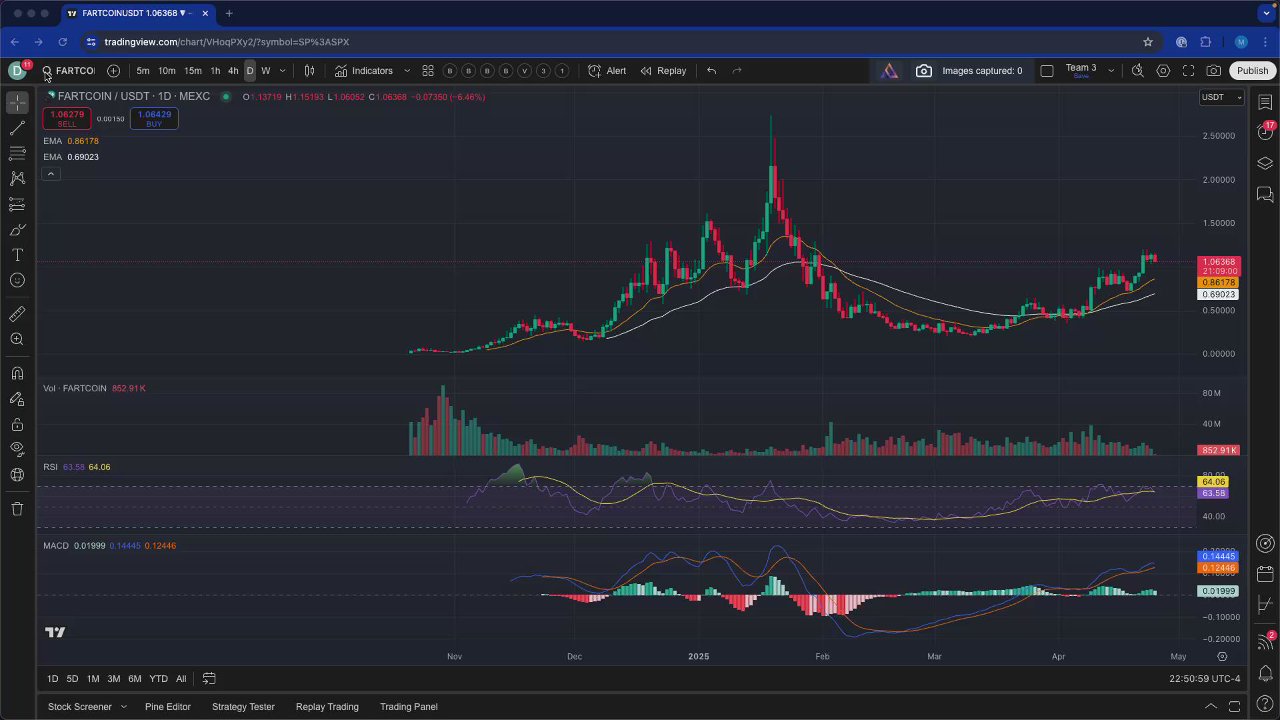Hide all drawings with the eye icon
This screenshot has height=720, width=1280.
click(x=17, y=449)
